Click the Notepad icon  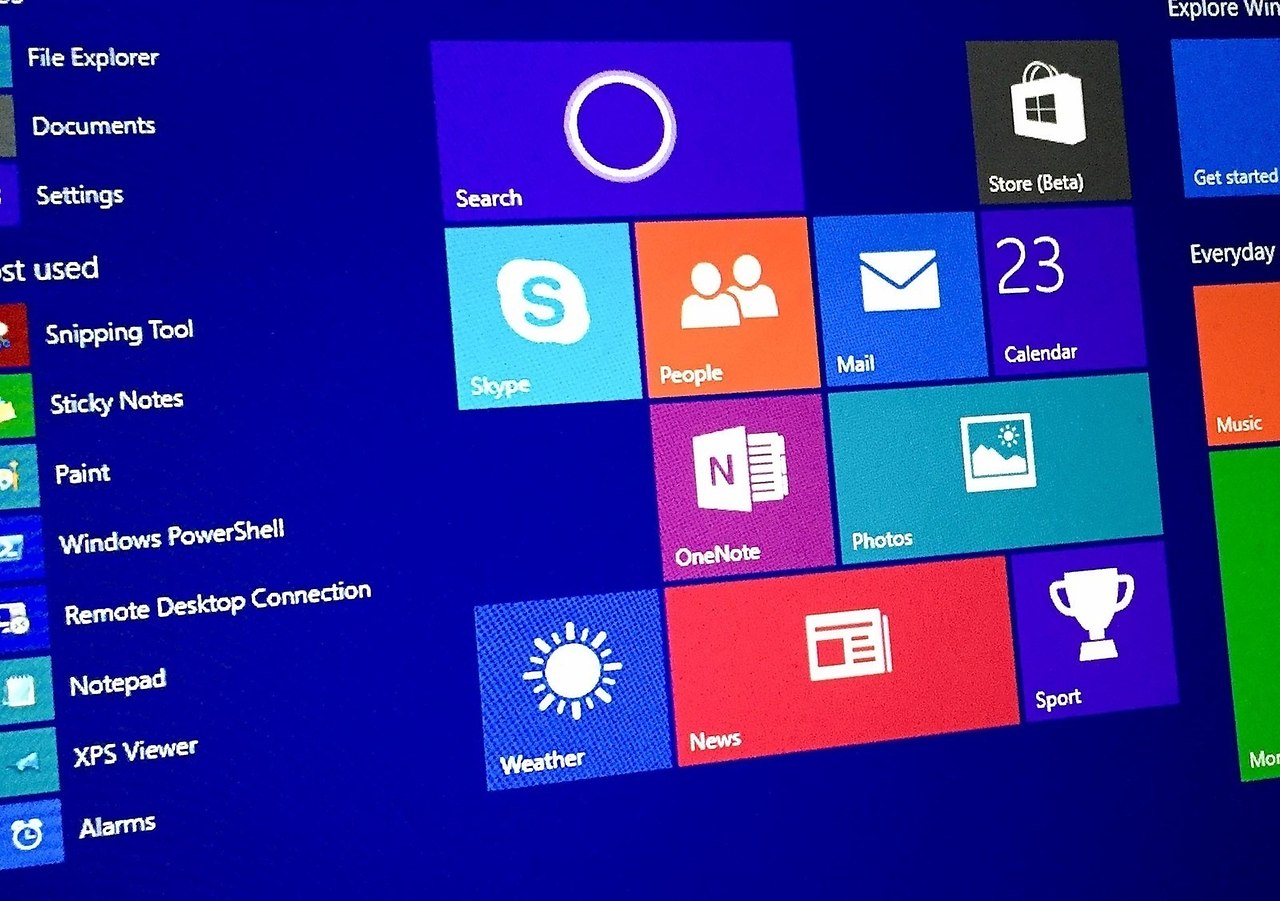coord(26,690)
